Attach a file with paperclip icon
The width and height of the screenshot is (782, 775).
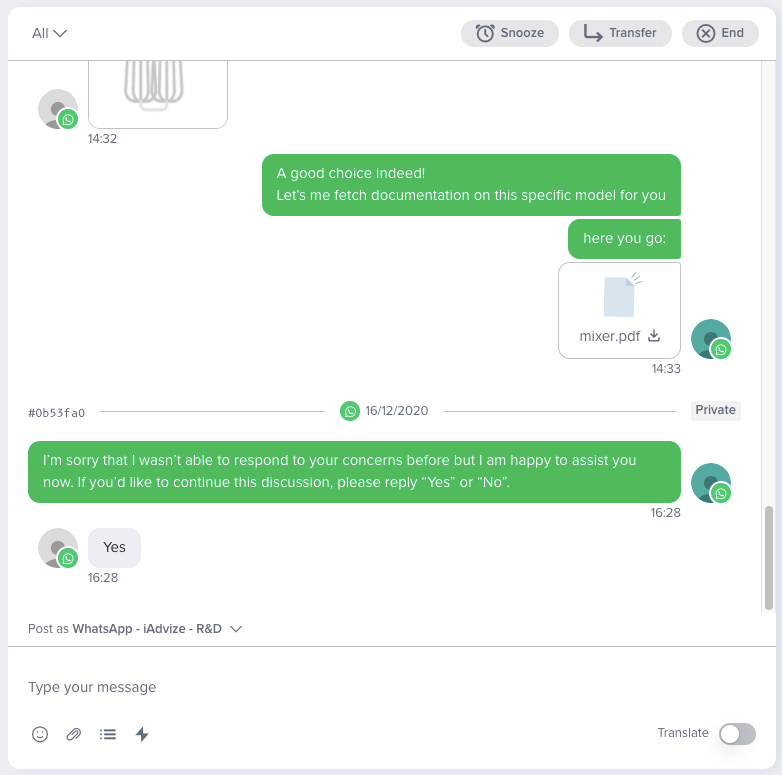(x=74, y=734)
